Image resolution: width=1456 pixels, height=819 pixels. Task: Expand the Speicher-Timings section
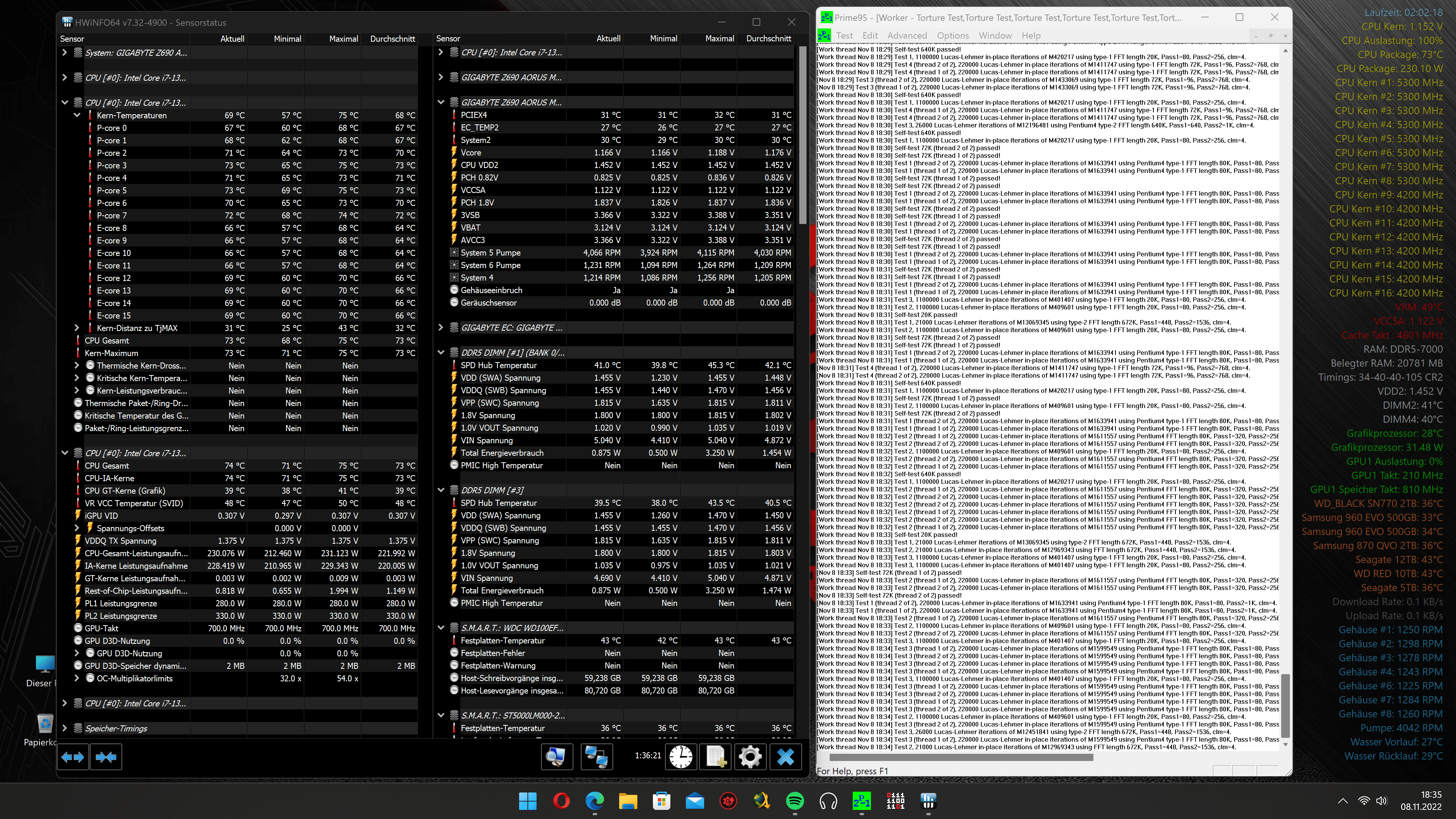(x=64, y=728)
